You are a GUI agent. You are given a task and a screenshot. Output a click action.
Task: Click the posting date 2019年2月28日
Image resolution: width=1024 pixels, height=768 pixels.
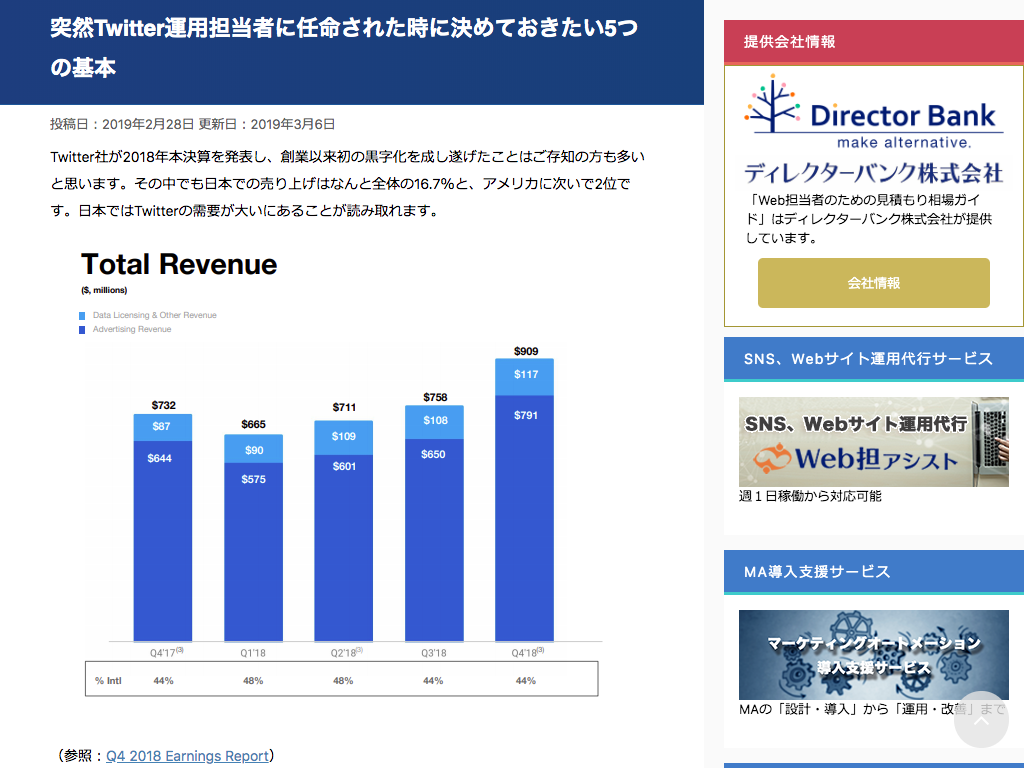pyautogui.click(x=148, y=124)
